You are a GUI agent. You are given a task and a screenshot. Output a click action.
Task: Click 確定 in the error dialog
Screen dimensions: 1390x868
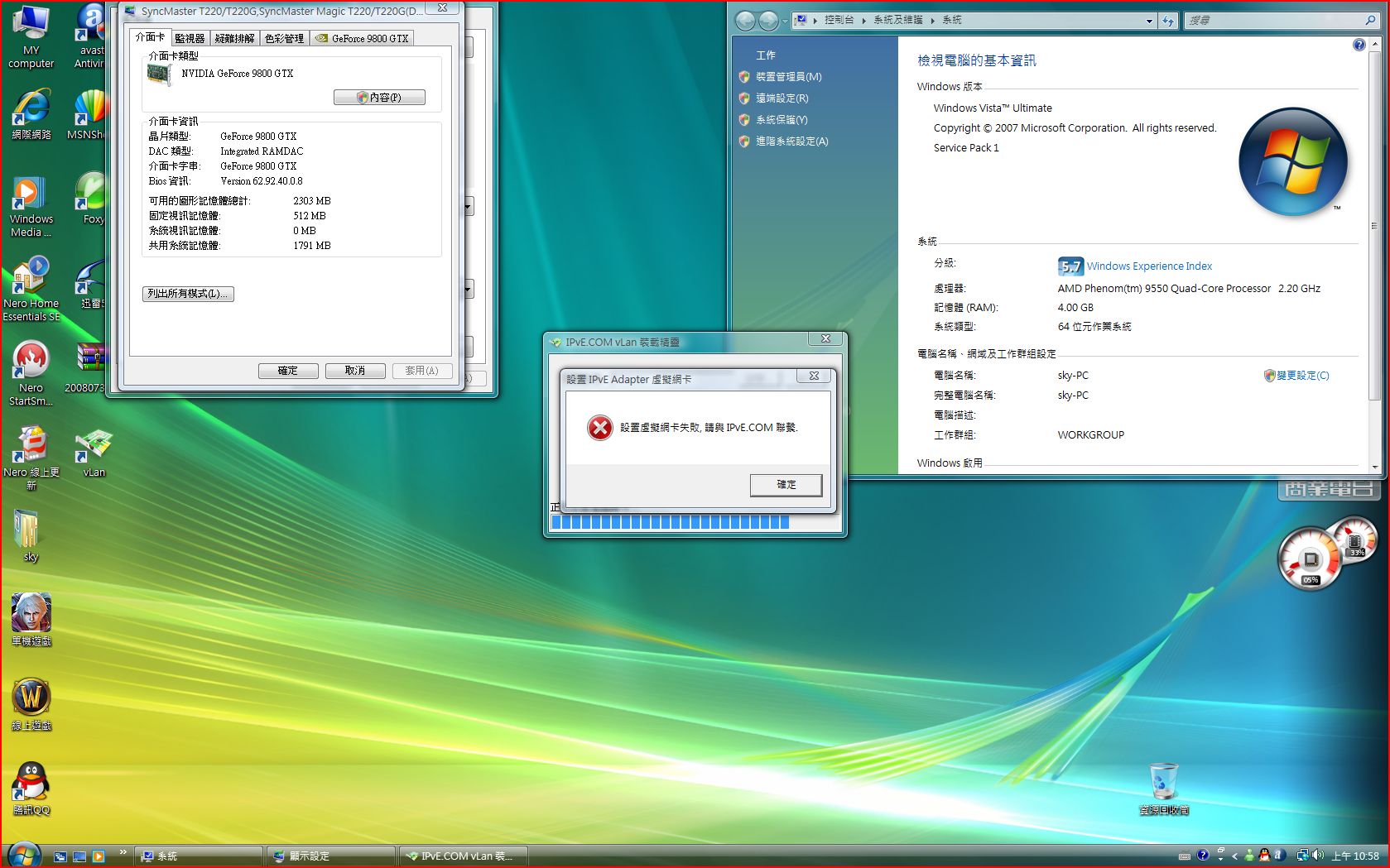(x=786, y=485)
